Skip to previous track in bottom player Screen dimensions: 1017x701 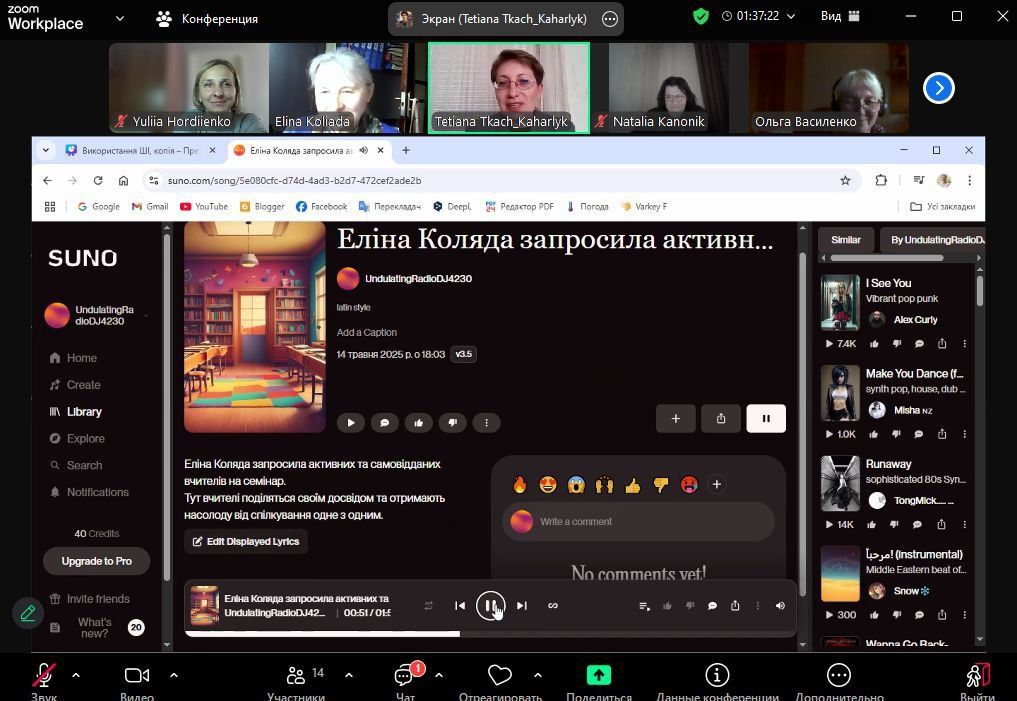click(x=460, y=606)
